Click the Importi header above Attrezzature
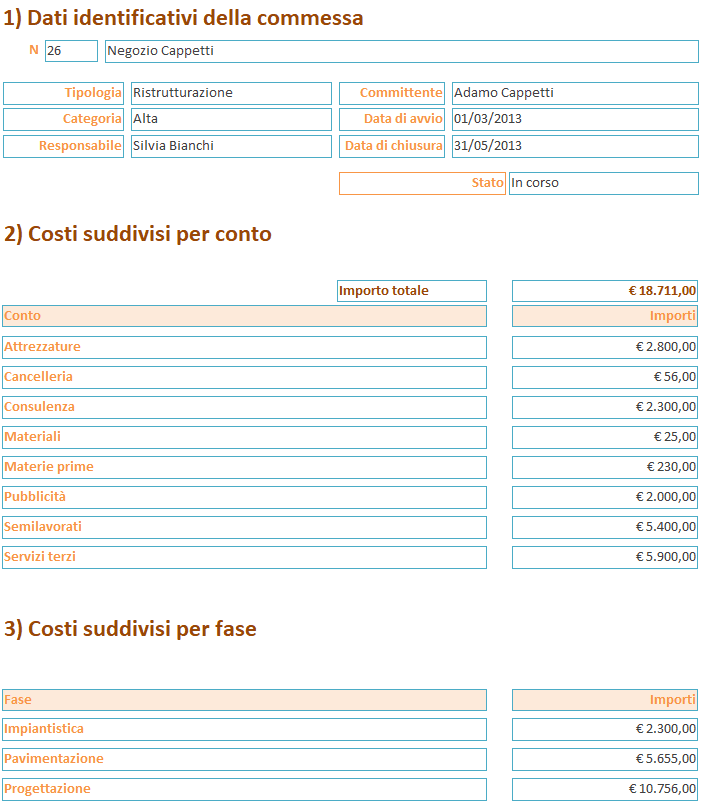The height and width of the screenshot is (806, 706). tap(605, 316)
